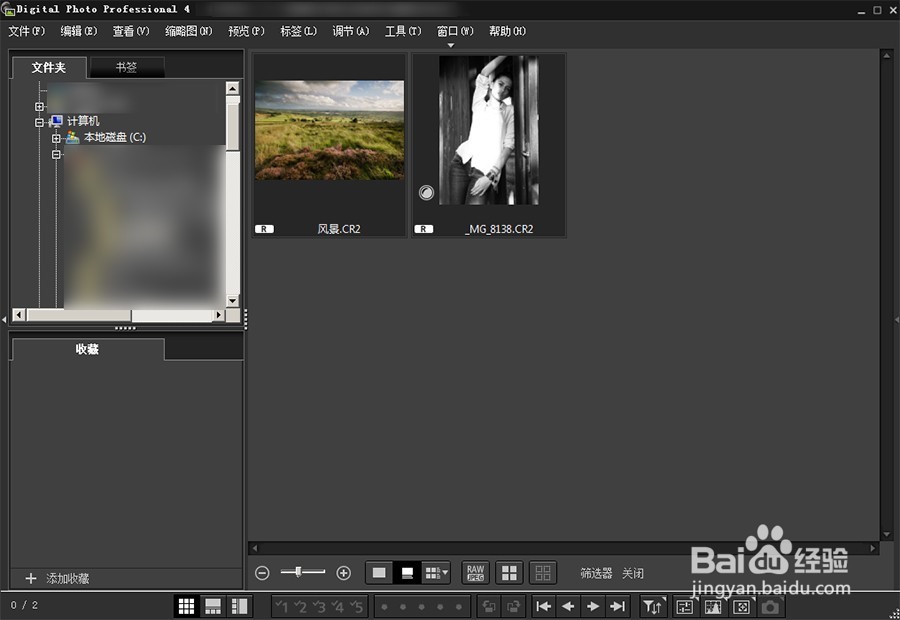This screenshot has width=900, height=620.
Task: Zoom out thumbnails with the minus icon
Action: (x=262, y=573)
